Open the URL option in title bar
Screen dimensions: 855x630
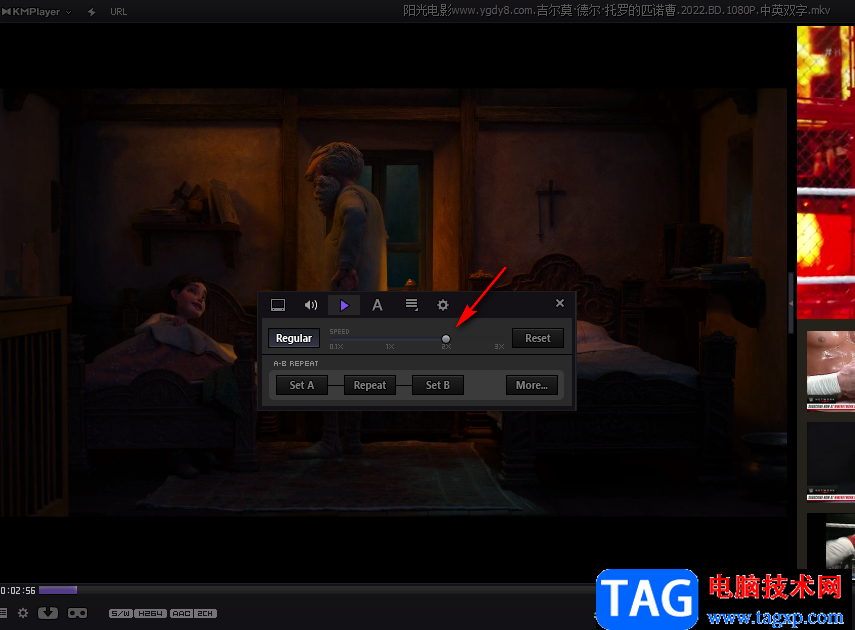(x=118, y=11)
